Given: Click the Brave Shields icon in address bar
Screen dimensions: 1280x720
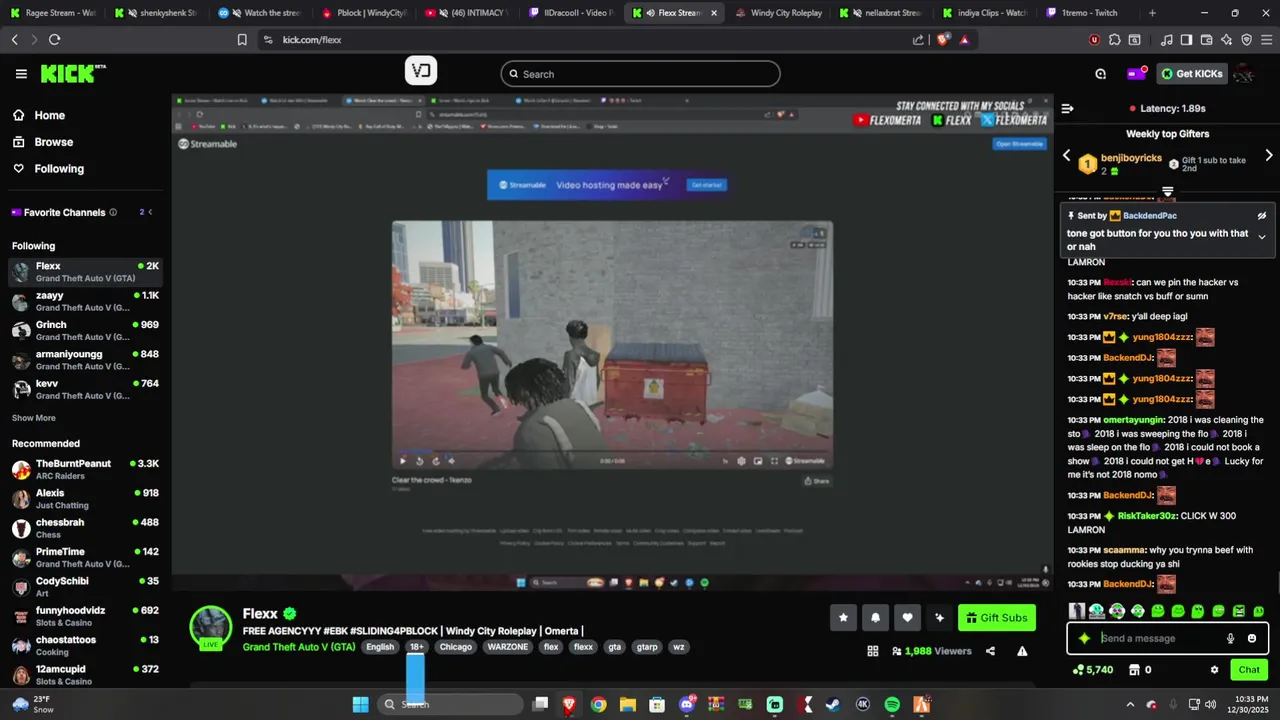Looking at the screenshot, I should (945, 39).
